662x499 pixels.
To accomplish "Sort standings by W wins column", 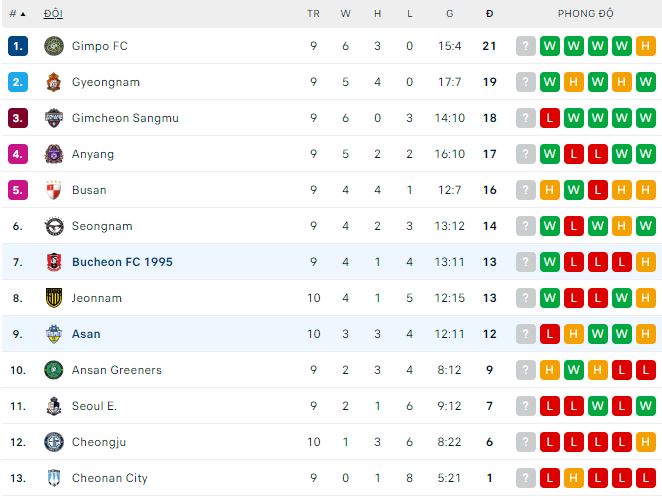I will coord(346,14).
